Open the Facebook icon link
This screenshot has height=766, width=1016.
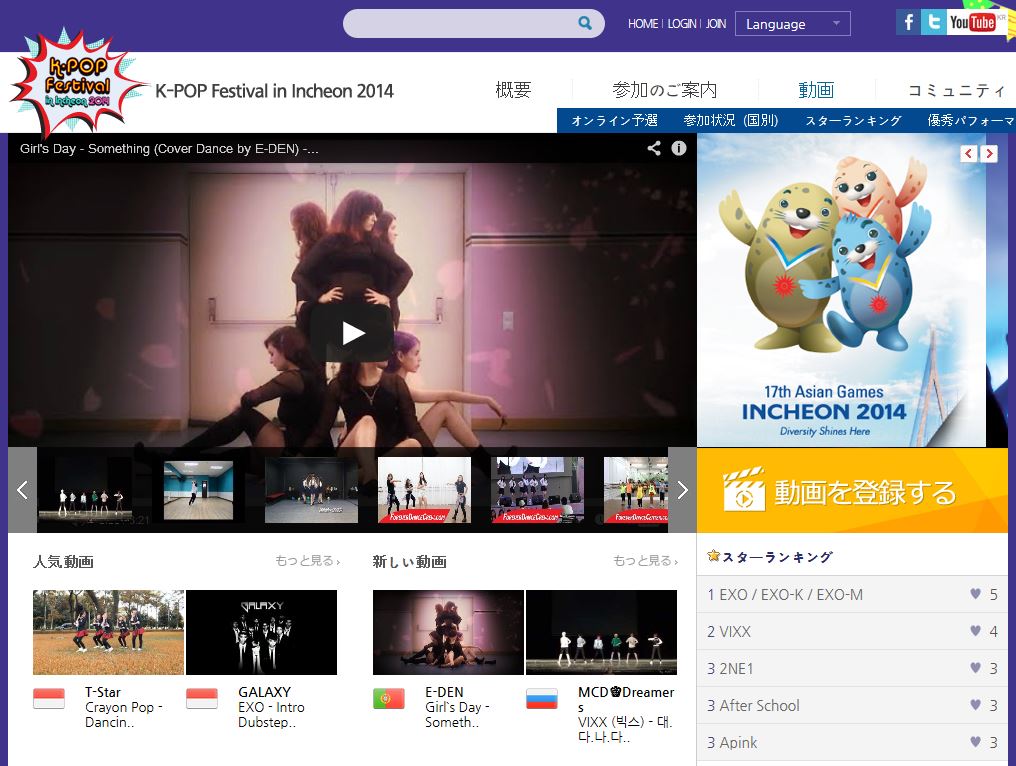[908, 23]
